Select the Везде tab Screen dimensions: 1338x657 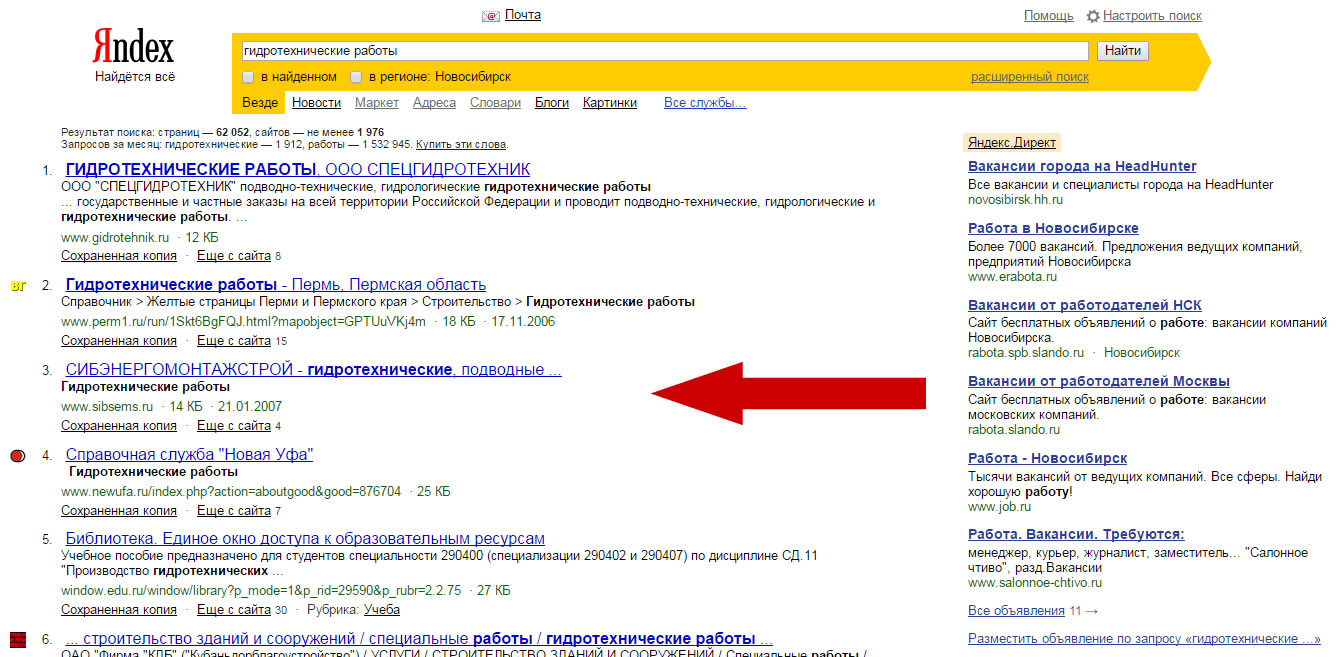coord(260,103)
